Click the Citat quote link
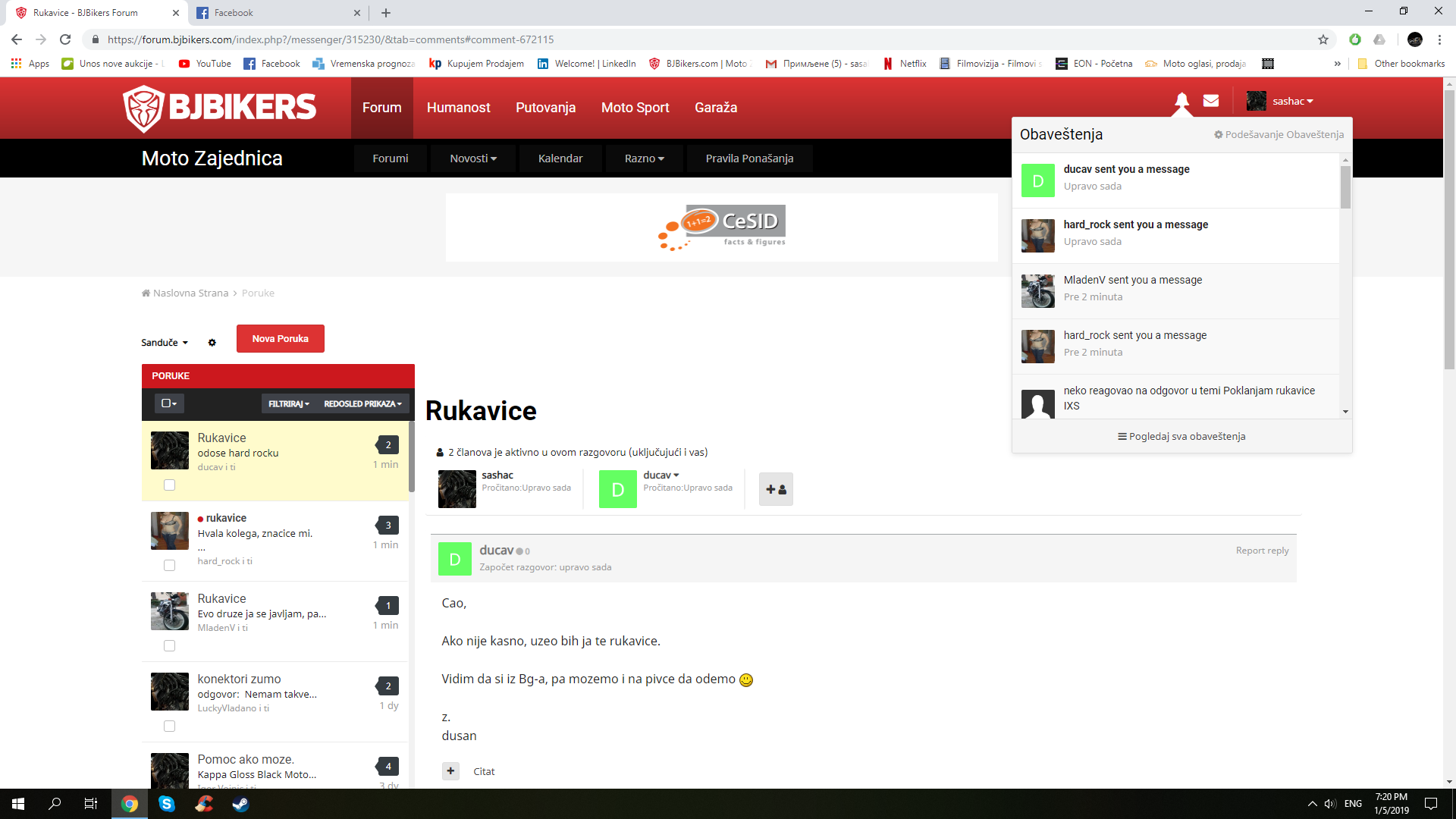This screenshot has height=819, width=1456. coord(484,772)
